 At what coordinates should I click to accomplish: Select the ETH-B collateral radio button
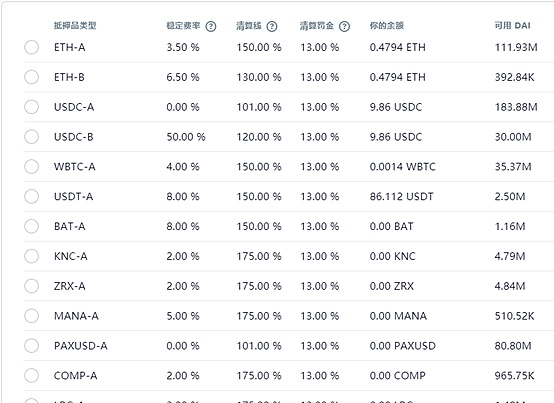[31, 77]
